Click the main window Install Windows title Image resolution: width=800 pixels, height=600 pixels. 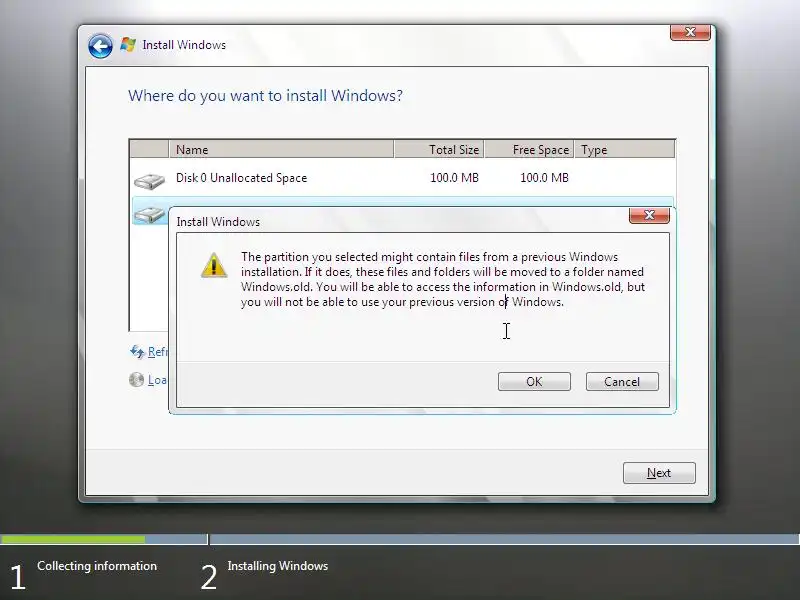[x=184, y=45]
